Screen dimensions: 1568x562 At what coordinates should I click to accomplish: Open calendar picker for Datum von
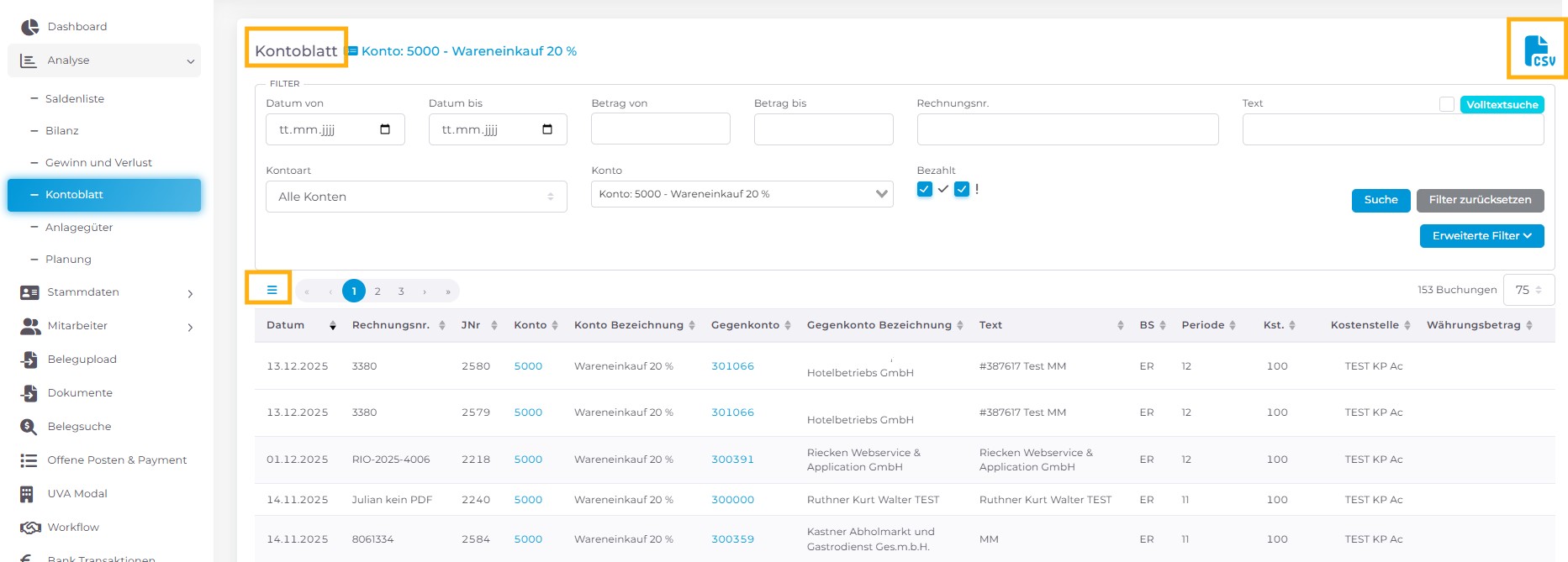pos(385,129)
